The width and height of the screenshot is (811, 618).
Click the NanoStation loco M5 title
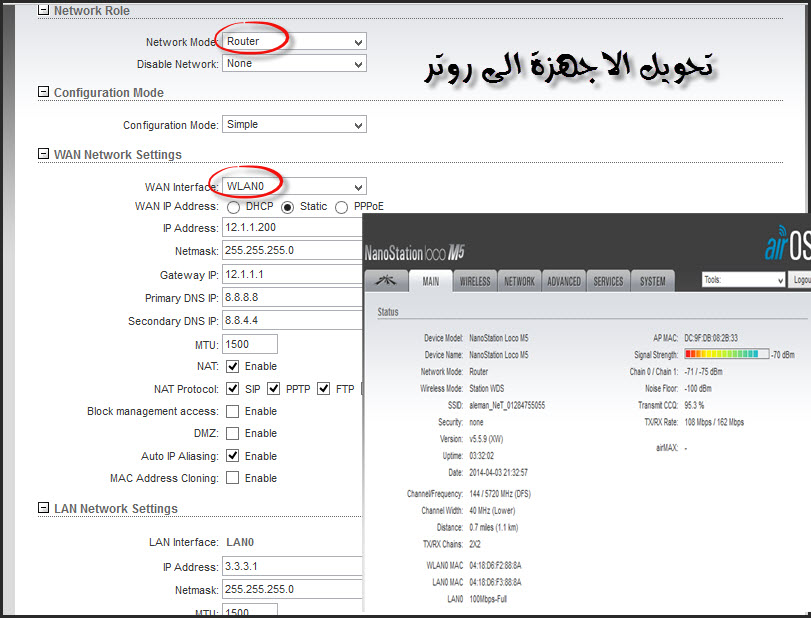click(414, 253)
